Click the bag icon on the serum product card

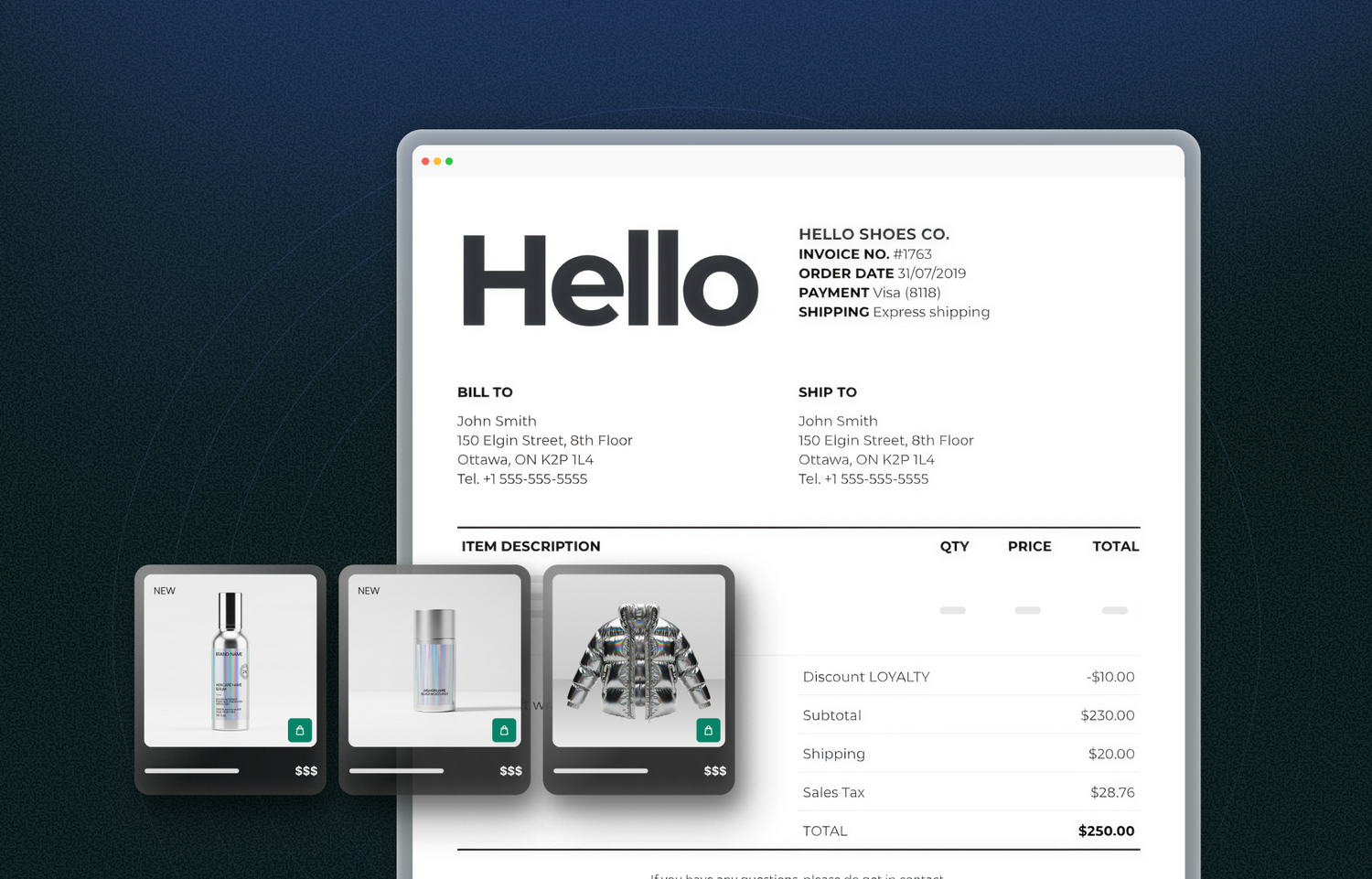[301, 731]
